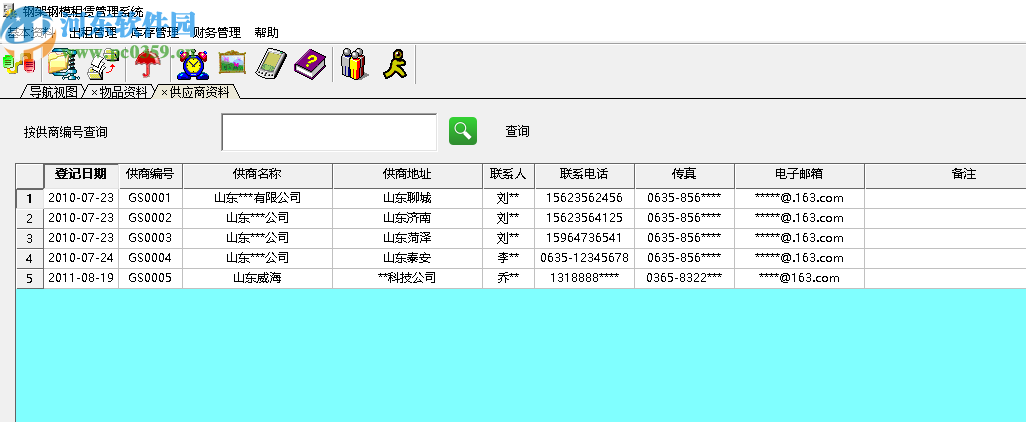Click the 查询 label beside the search button
This screenshot has width=1026, height=422.
[x=517, y=132]
